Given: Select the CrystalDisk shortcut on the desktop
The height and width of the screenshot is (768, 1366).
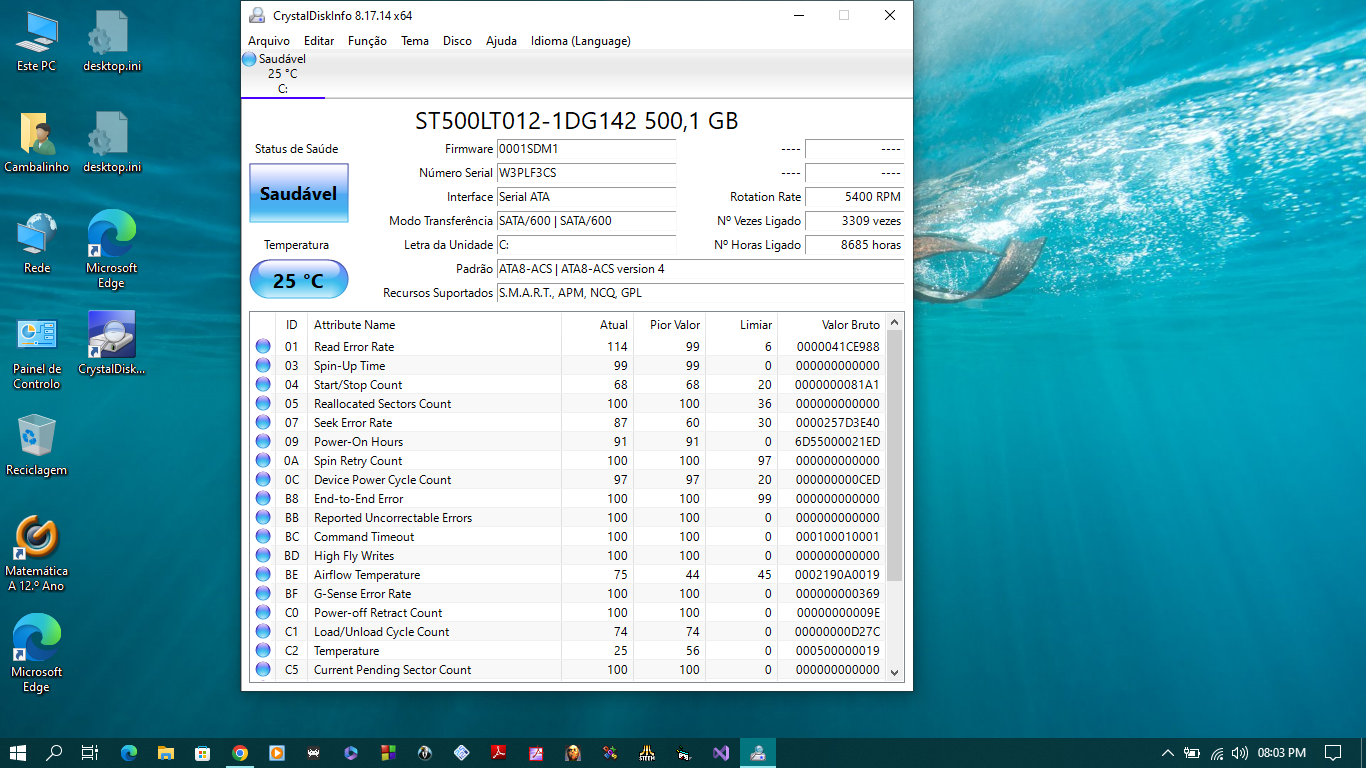Looking at the screenshot, I should 112,343.
